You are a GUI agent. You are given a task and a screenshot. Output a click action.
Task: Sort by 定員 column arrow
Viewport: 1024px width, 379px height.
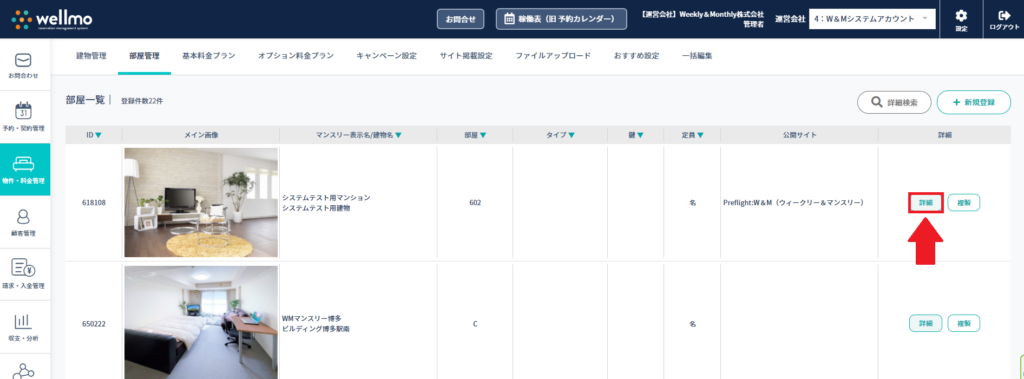[700, 135]
